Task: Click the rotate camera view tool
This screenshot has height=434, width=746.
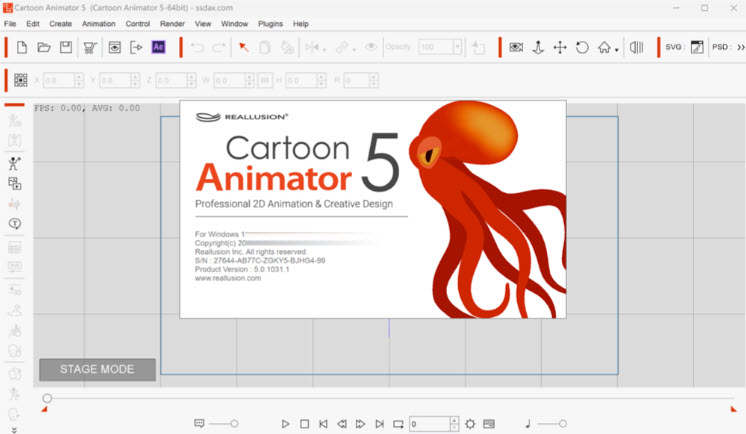Action: (x=582, y=47)
